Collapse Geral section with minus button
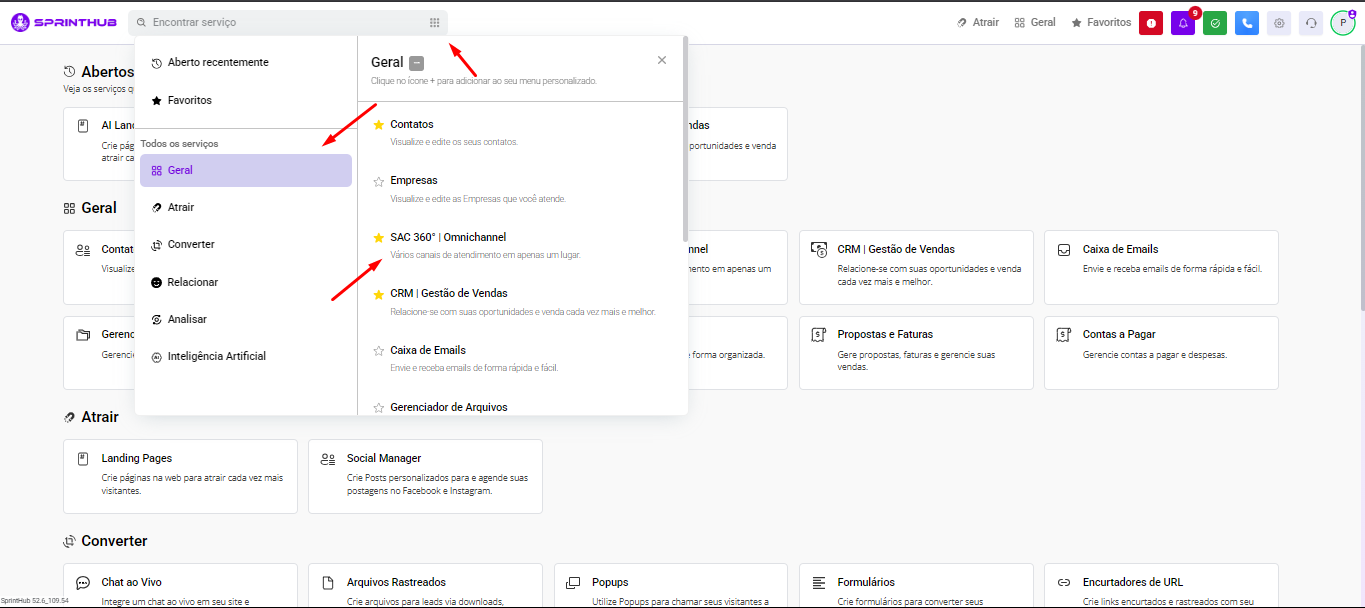This screenshot has width=1365, height=608. click(417, 63)
